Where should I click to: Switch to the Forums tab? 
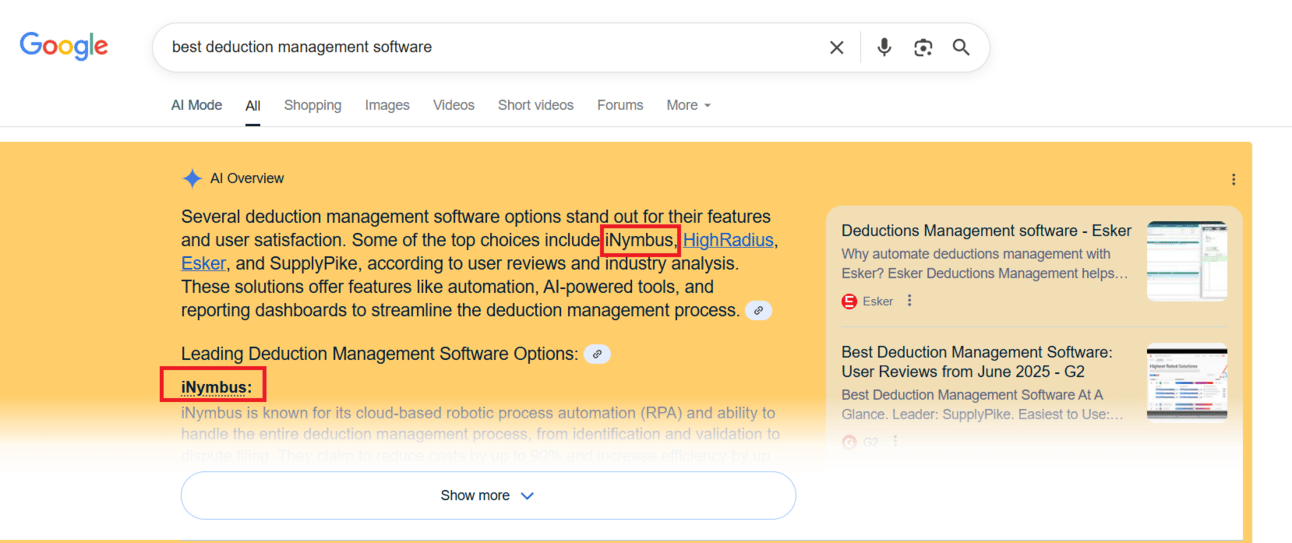(x=620, y=105)
